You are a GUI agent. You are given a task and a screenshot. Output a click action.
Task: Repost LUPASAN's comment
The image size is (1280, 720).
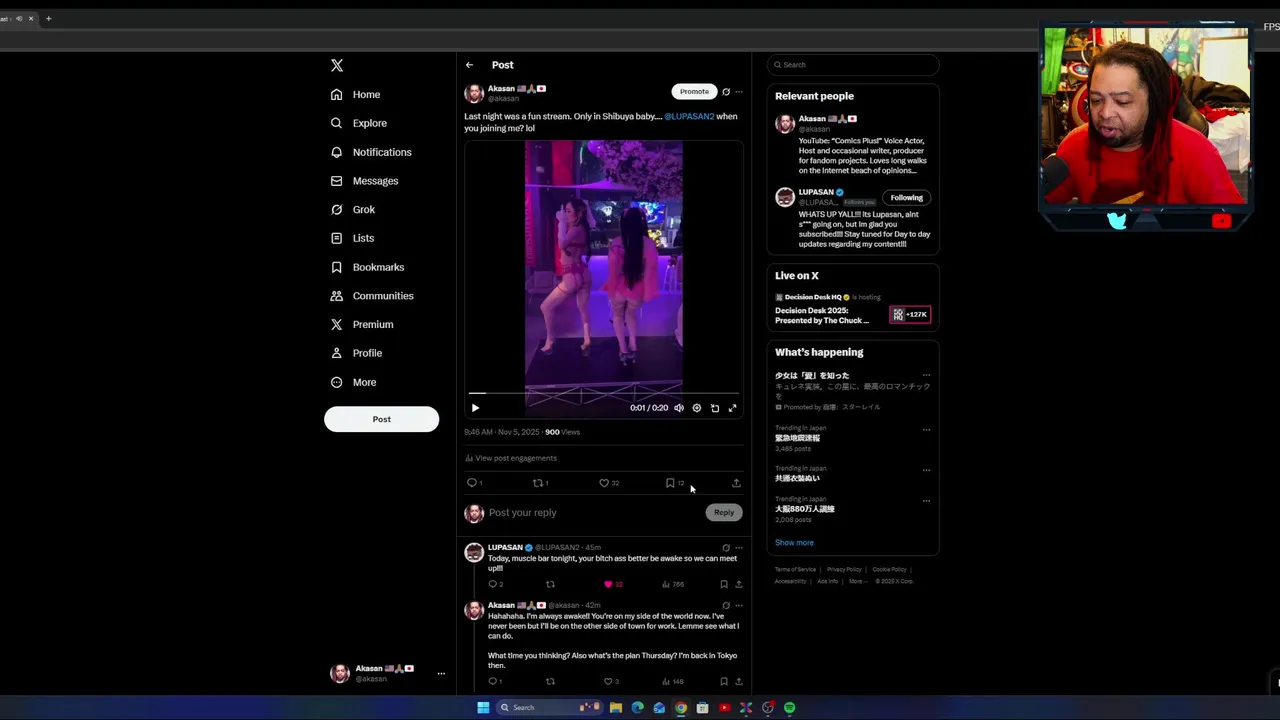click(x=550, y=584)
